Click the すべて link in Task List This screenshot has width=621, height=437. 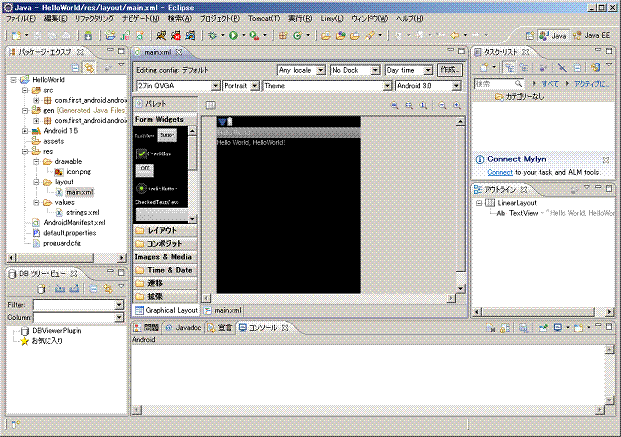[x=550, y=84]
